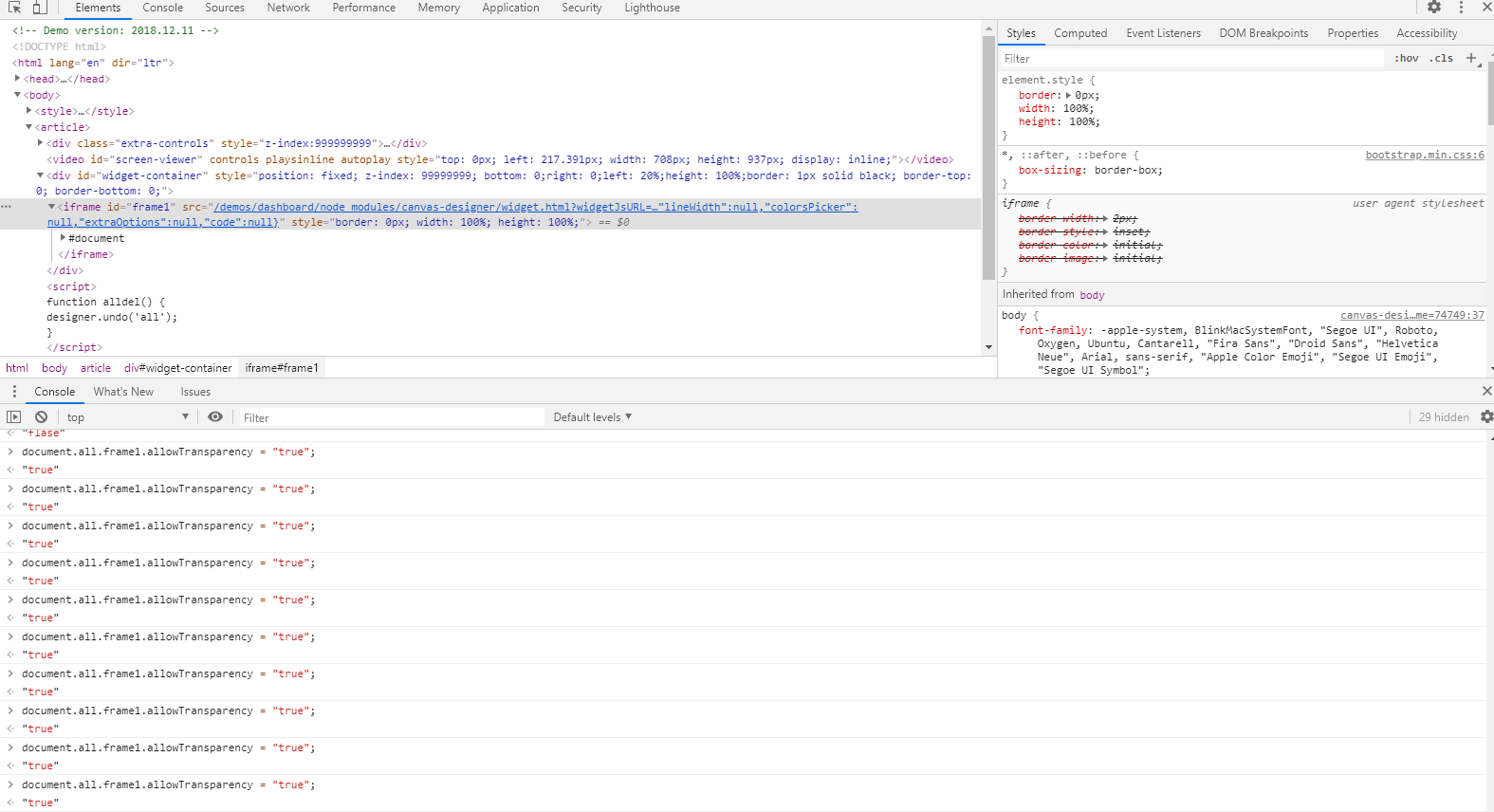This screenshot has height=812, width=1494.
Task: Open the console drawer three-dot menu
Action: coord(14,392)
